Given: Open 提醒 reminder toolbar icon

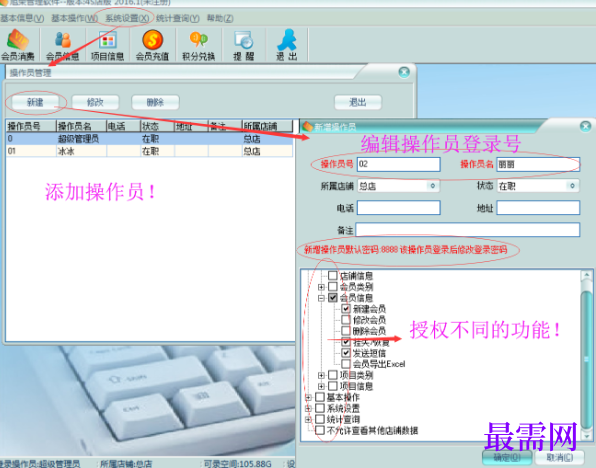Looking at the screenshot, I should (244, 45).
